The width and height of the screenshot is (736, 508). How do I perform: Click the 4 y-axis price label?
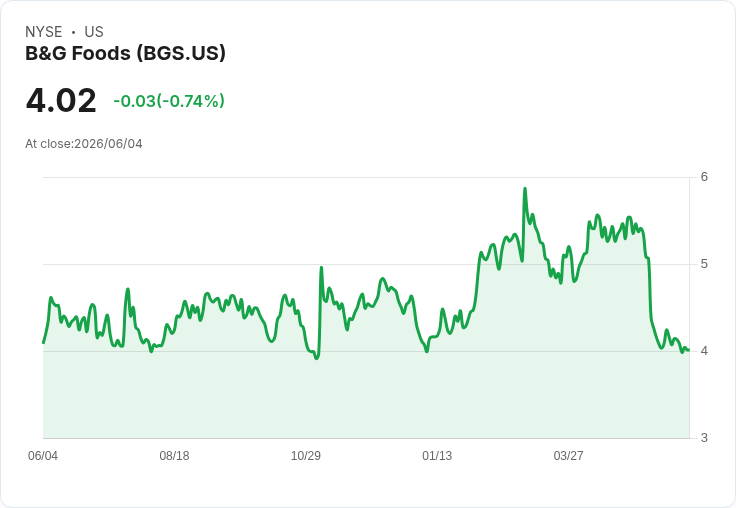(x=704, y=351)
